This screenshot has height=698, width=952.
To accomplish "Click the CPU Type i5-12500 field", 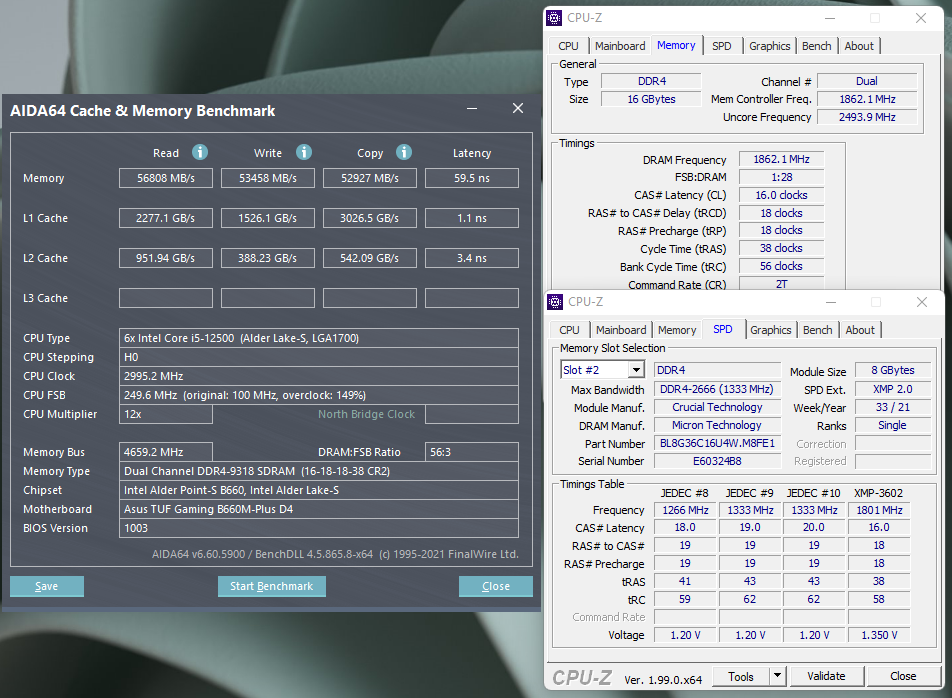I will tap(319, 338).
